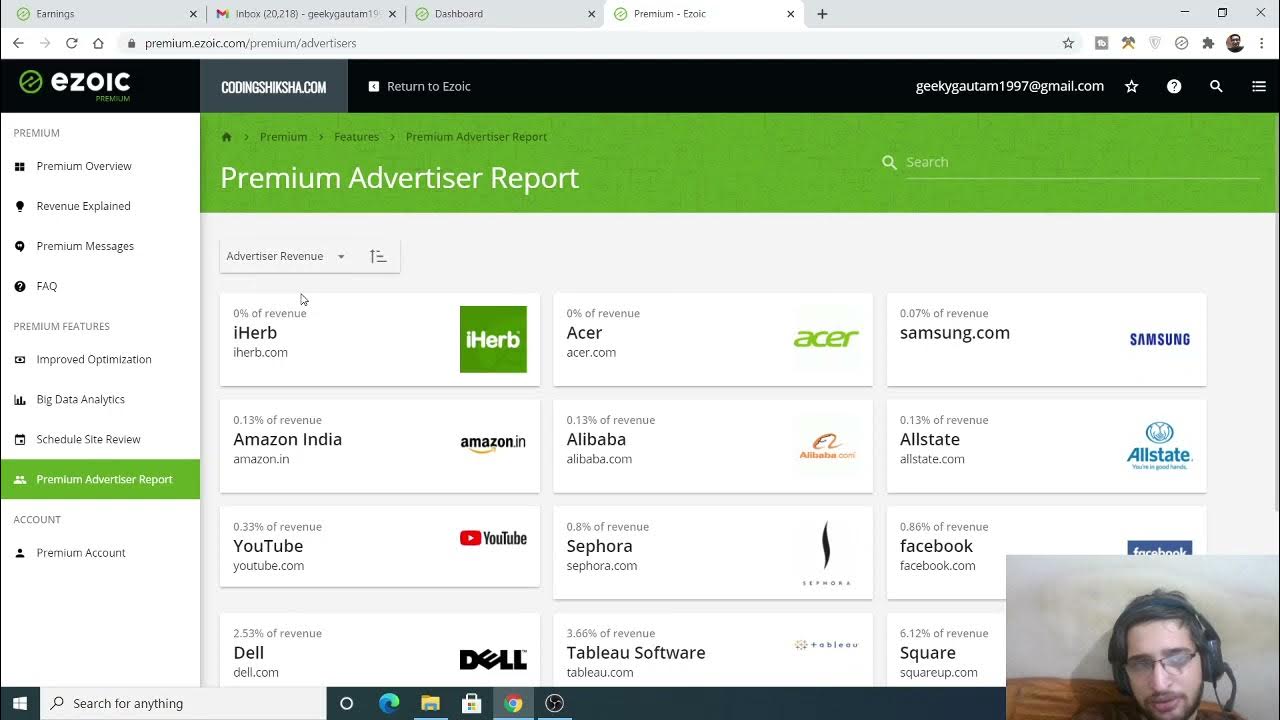The image size is (1280, 720).
Task: Expand the Advertiser Revenue dropdown
Action: click(285, 257)
